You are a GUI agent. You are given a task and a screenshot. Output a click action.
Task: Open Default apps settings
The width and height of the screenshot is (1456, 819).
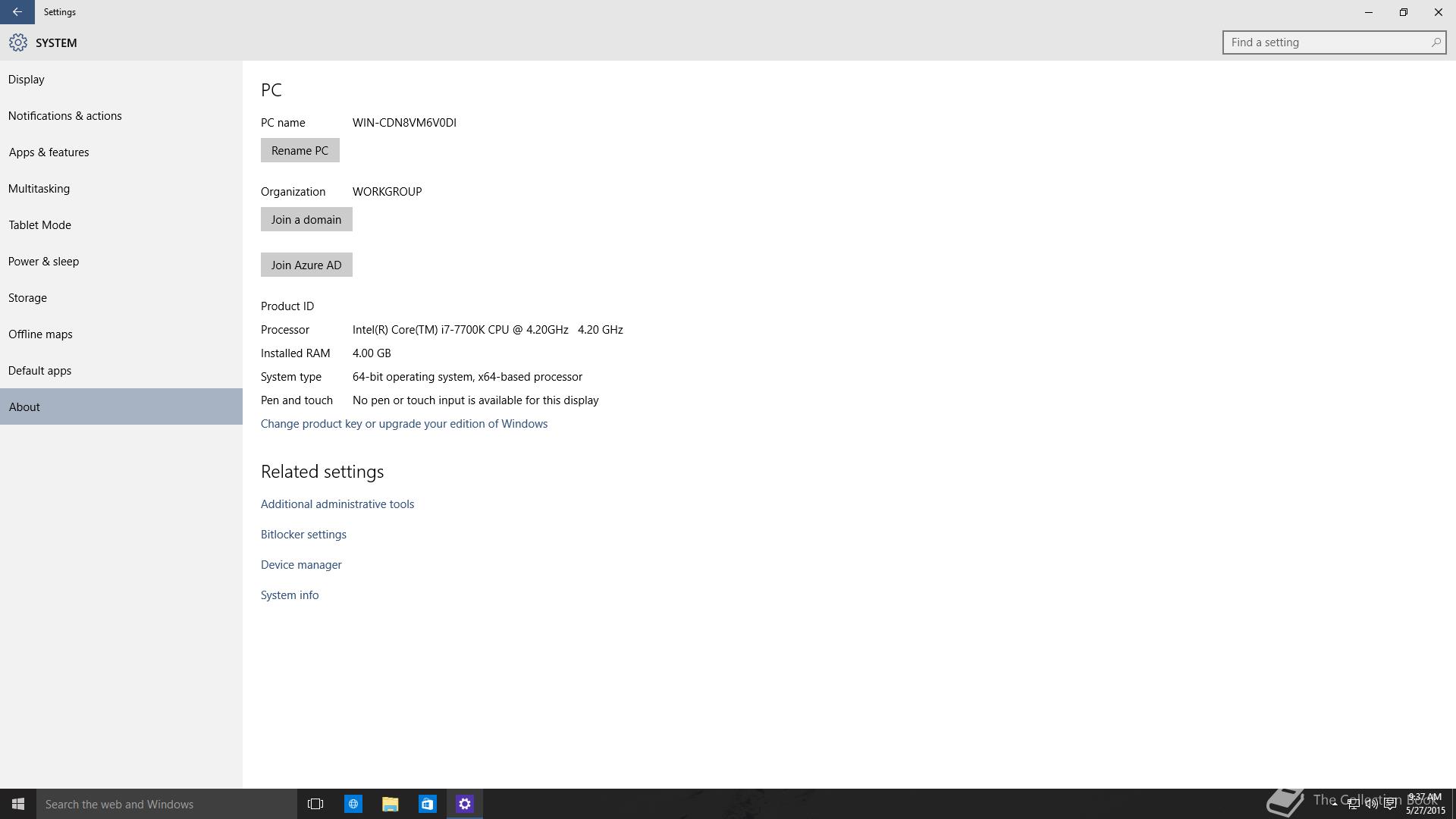(121, 370)
